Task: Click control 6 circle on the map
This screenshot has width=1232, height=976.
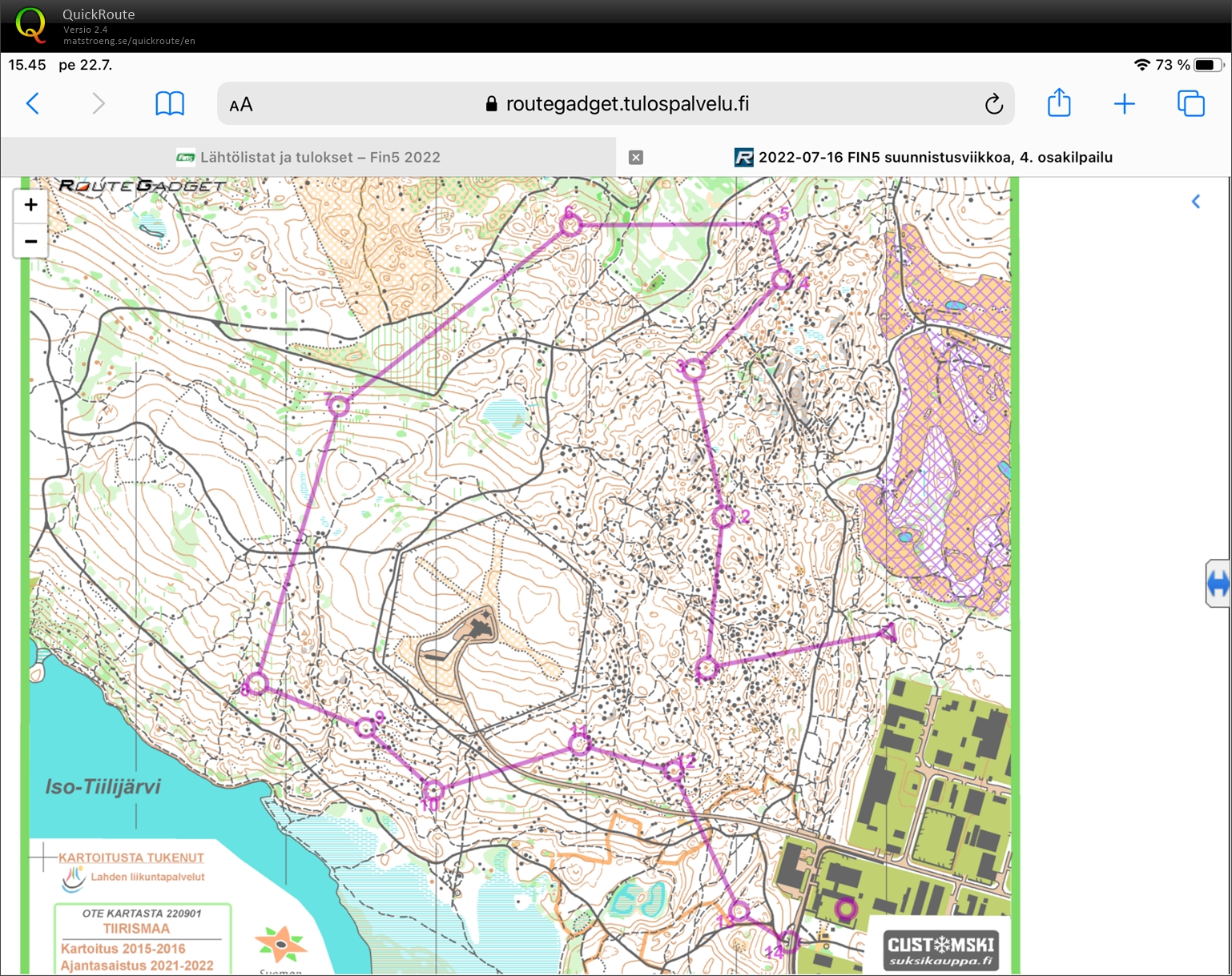Action: click(570, 225)
